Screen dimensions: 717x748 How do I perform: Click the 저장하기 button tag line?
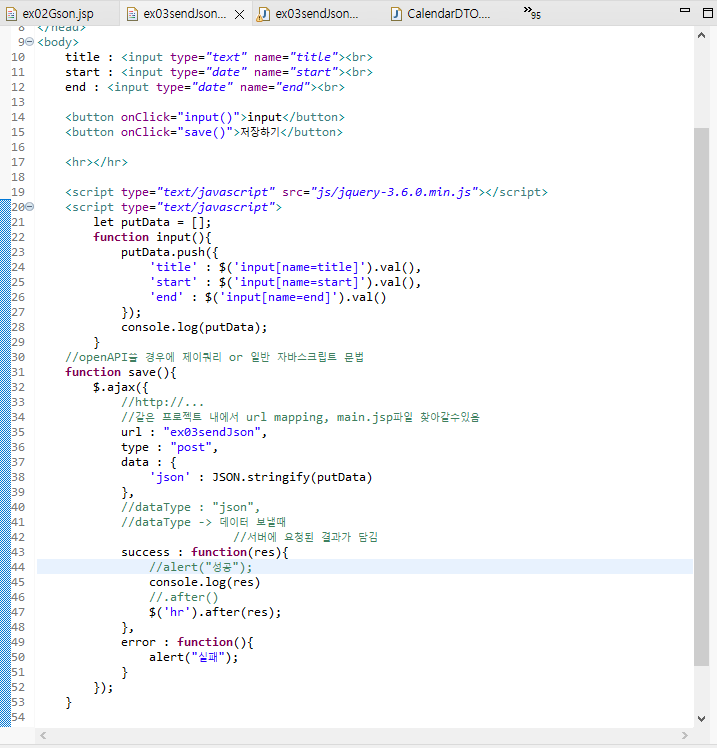[x=204, y=132]
